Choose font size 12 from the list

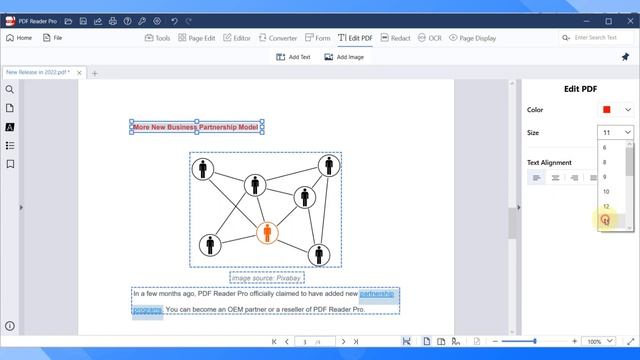[611, 206]
